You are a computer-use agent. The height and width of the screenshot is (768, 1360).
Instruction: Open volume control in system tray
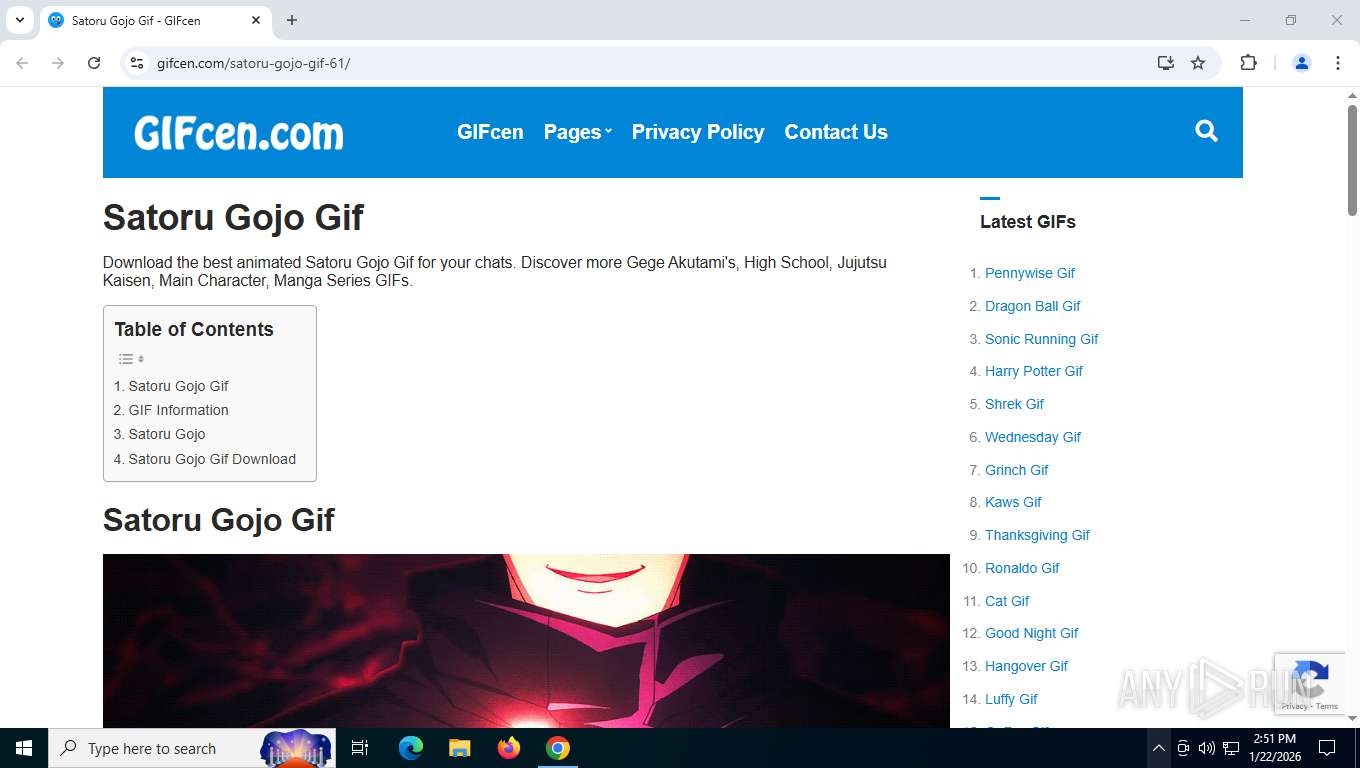point(1207,748)
